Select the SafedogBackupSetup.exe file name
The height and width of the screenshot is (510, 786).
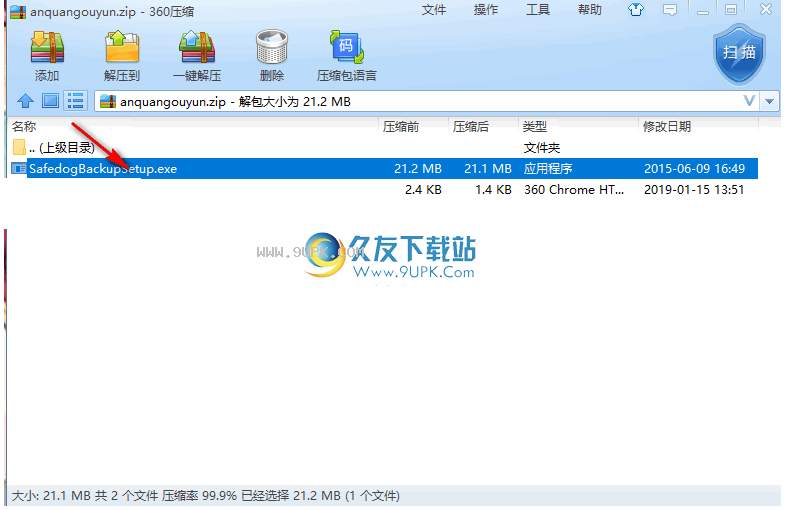click(x=103, y=168)
